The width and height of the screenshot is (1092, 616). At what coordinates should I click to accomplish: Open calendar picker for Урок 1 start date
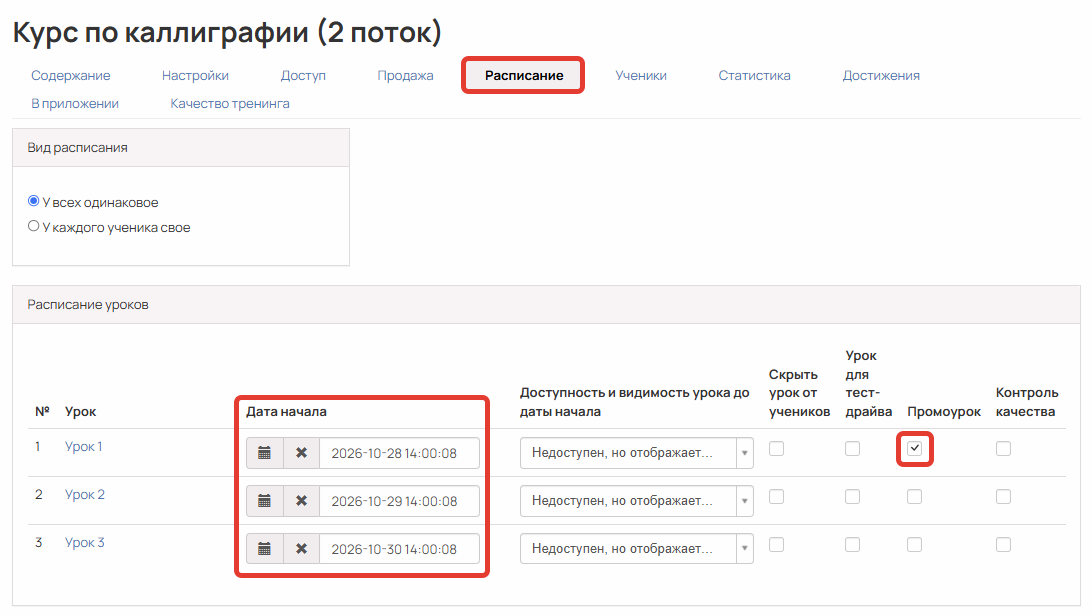point(265,453)
